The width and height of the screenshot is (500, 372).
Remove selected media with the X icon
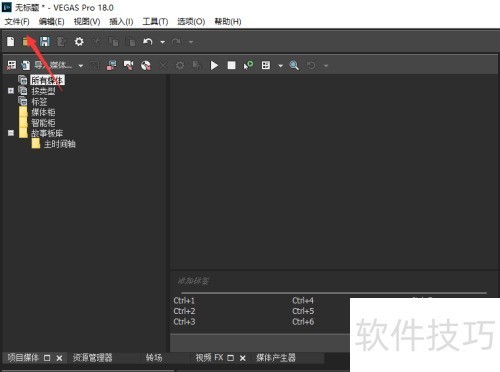coord(163,65)
